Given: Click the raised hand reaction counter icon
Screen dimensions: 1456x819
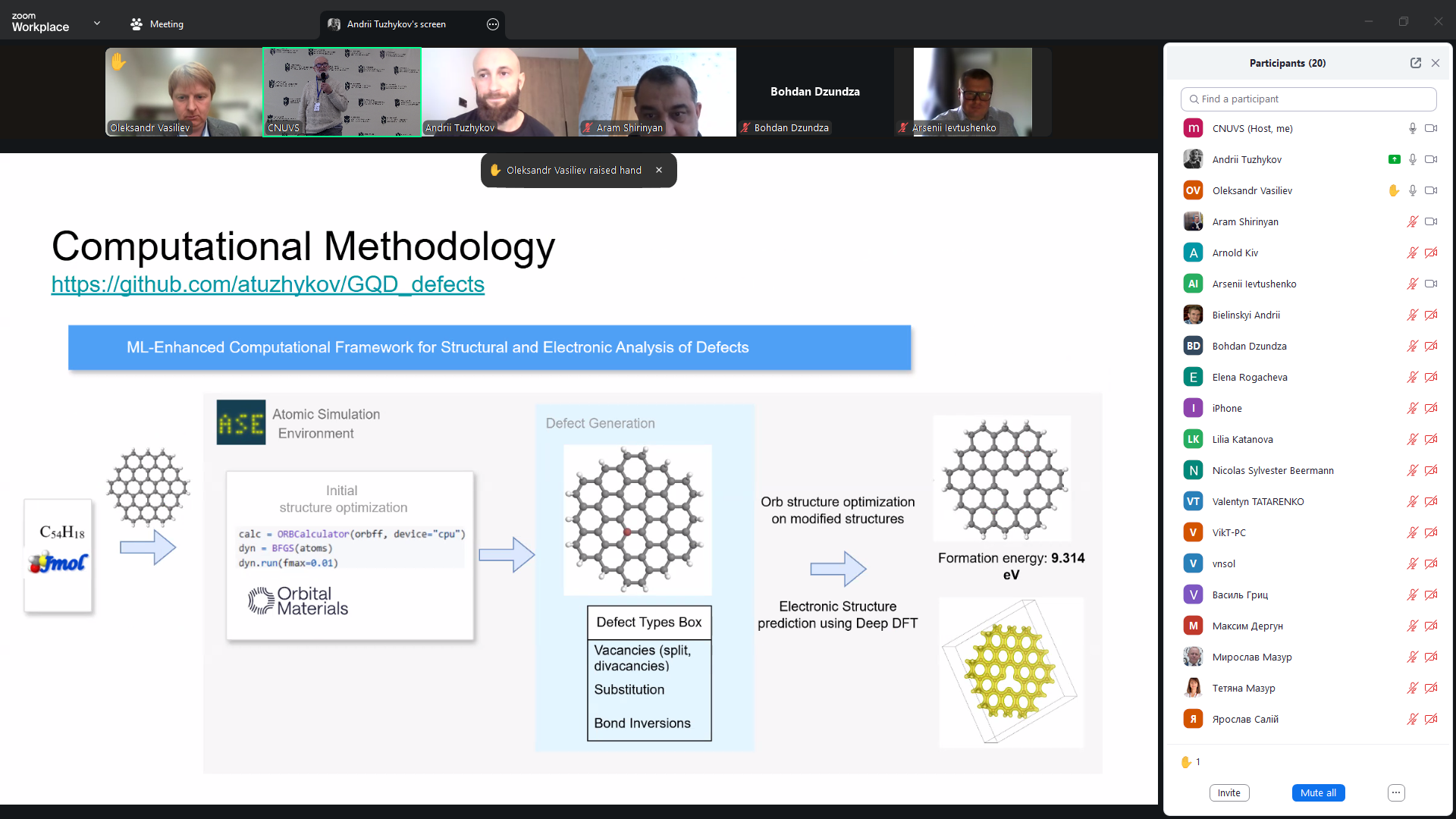Looking at the screenshot, I should [1186, 762].
